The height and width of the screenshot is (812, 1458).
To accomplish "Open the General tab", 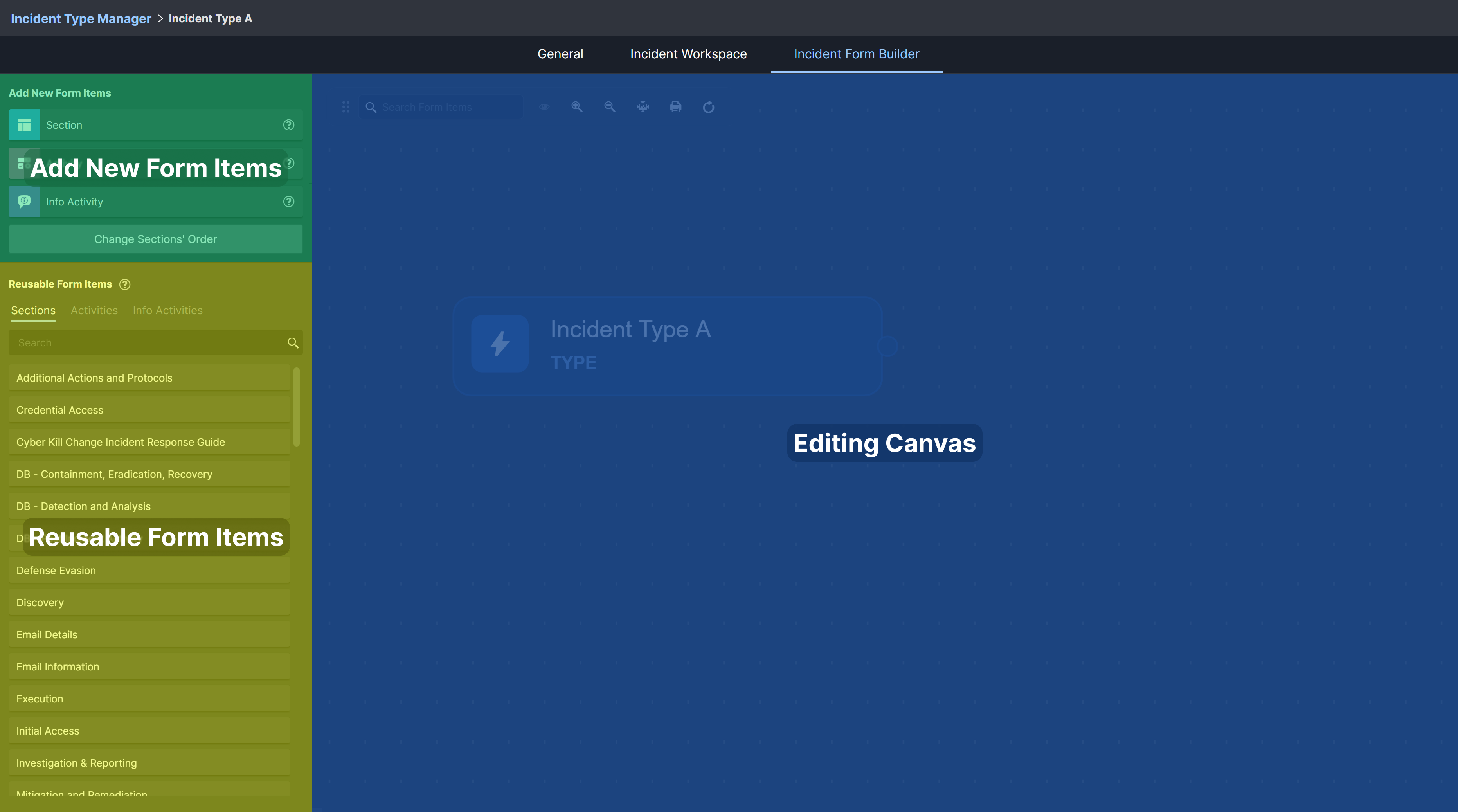I will pos(560,54).
